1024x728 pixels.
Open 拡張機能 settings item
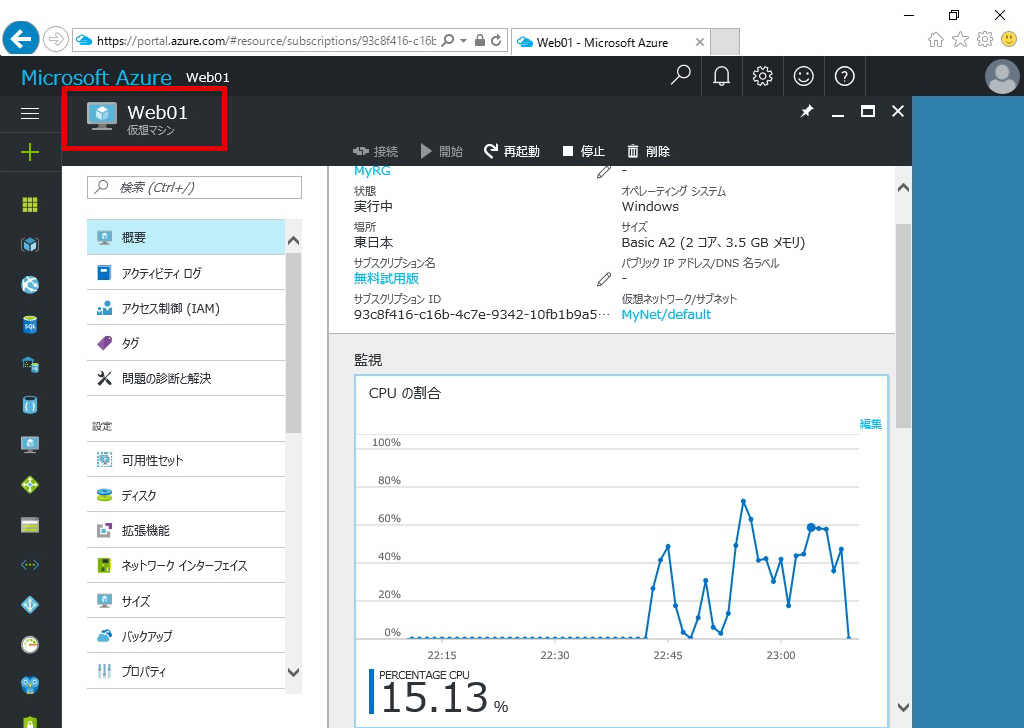click(186, 530)
